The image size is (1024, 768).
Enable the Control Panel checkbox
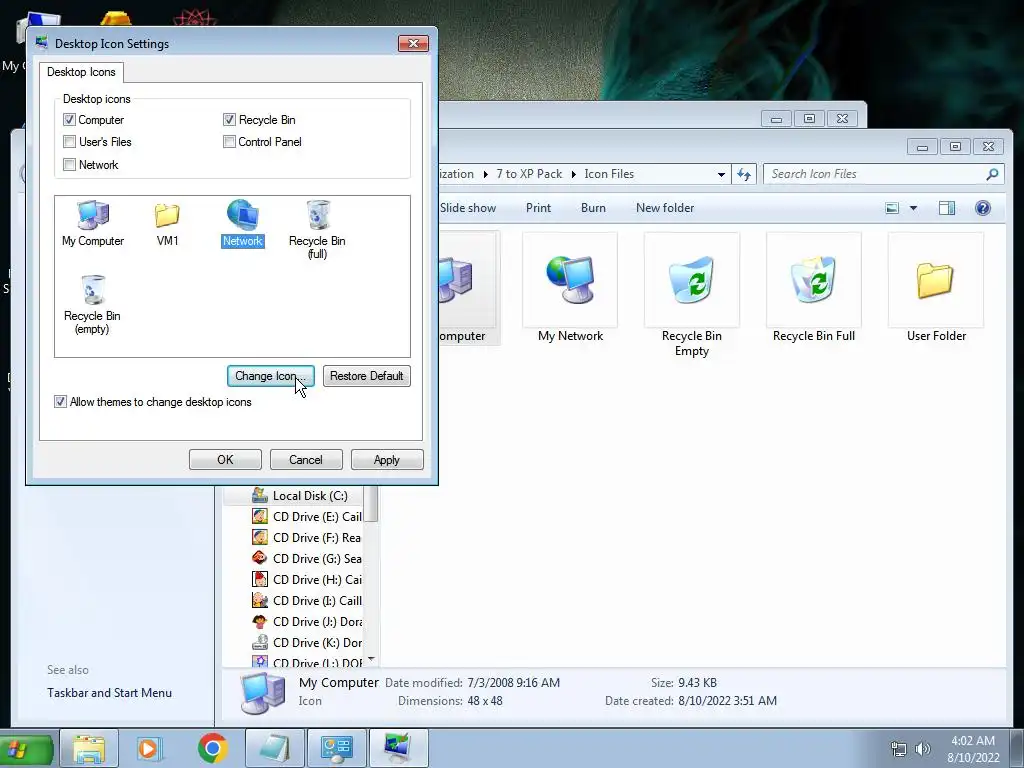pyautogui.click(x=229, y=142)
